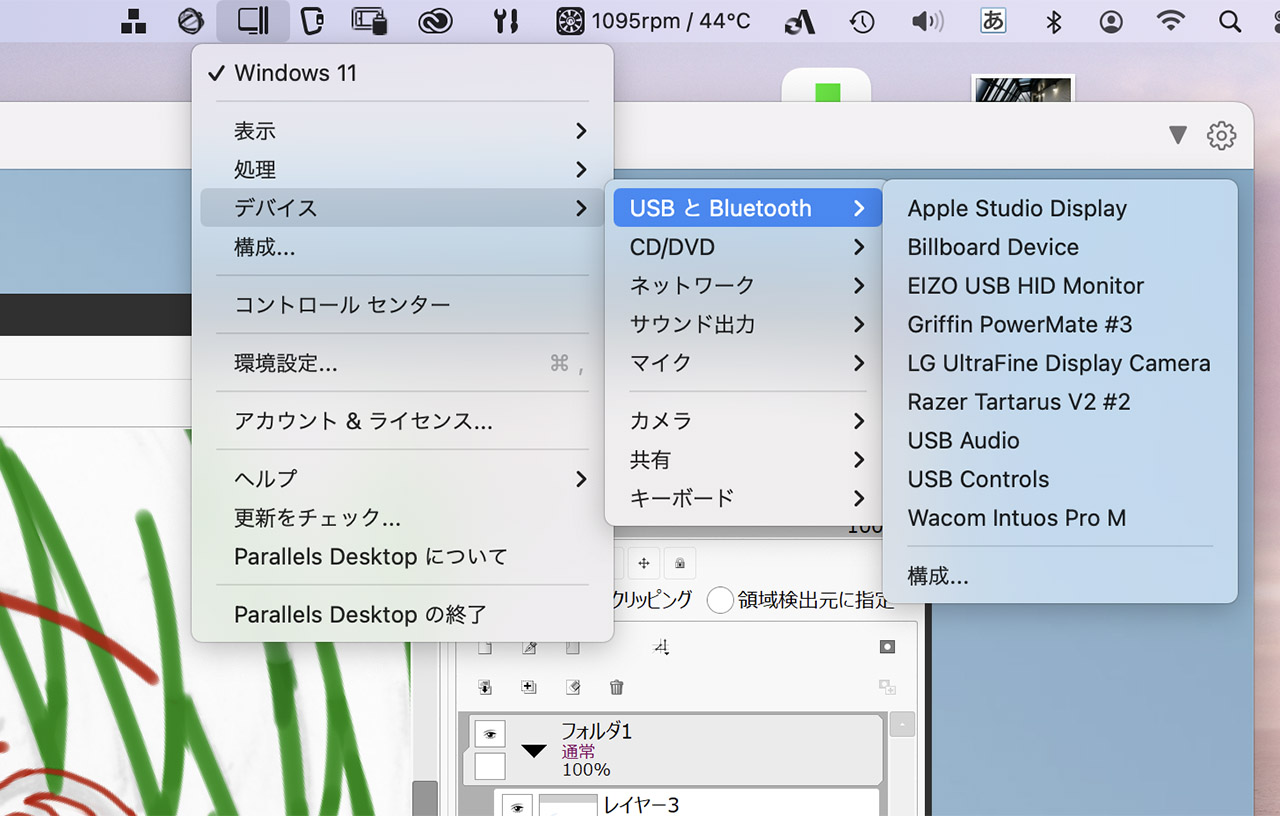Choose Parallels Desktop の終了

pos(402,614)
